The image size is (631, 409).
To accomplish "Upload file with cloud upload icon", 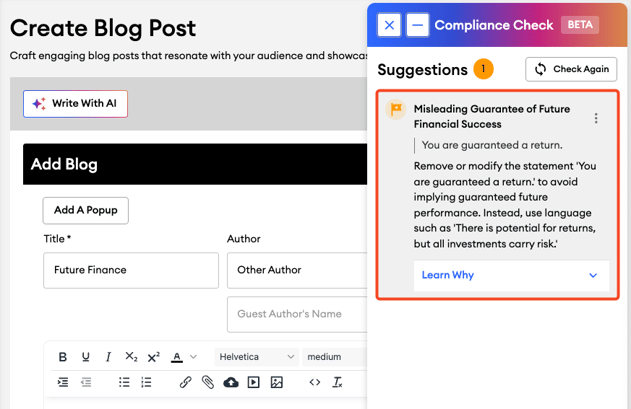I will (231, 382).
